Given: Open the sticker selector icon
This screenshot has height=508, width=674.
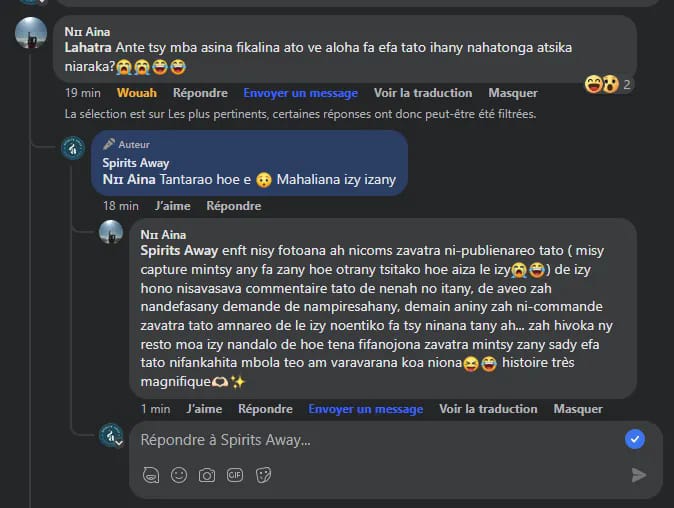Looking at the screenshot, I should [263, 475].
